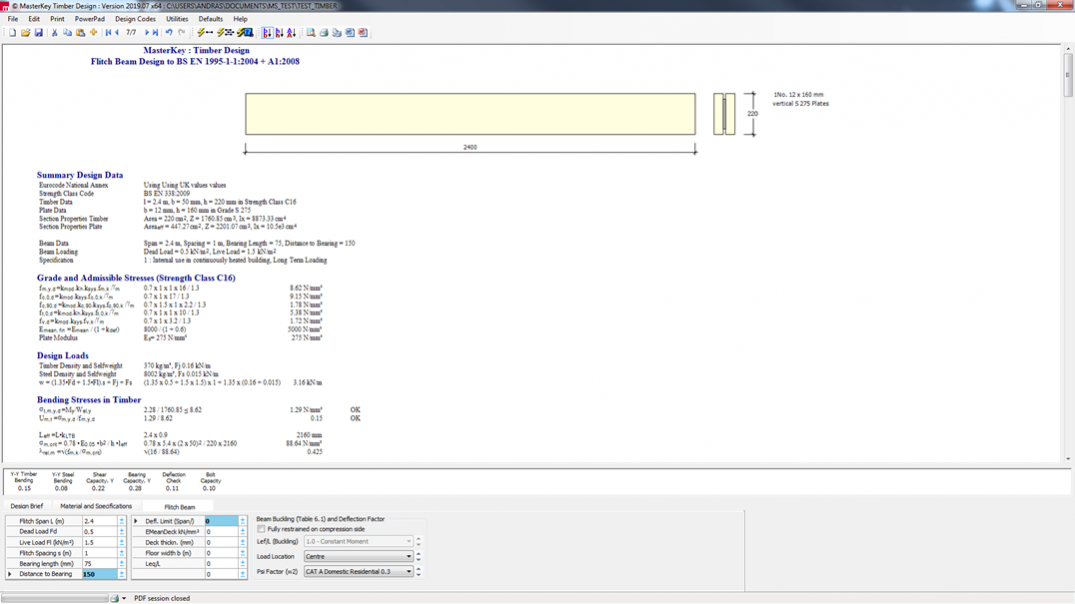
Task: Click the Floor width b value field
Action: click(221, 553)
